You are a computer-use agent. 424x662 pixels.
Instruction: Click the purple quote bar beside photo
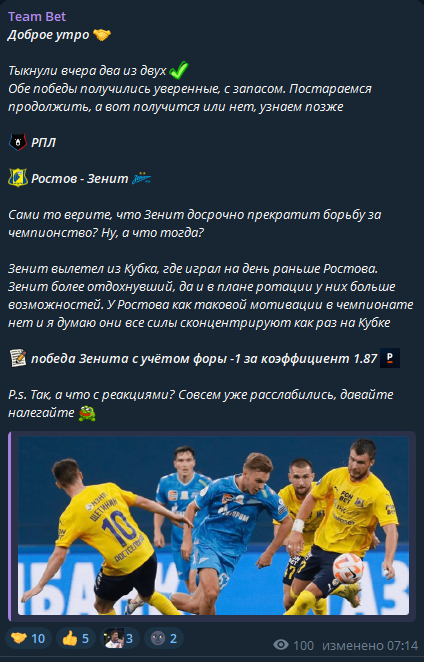[x=9, y=526]
